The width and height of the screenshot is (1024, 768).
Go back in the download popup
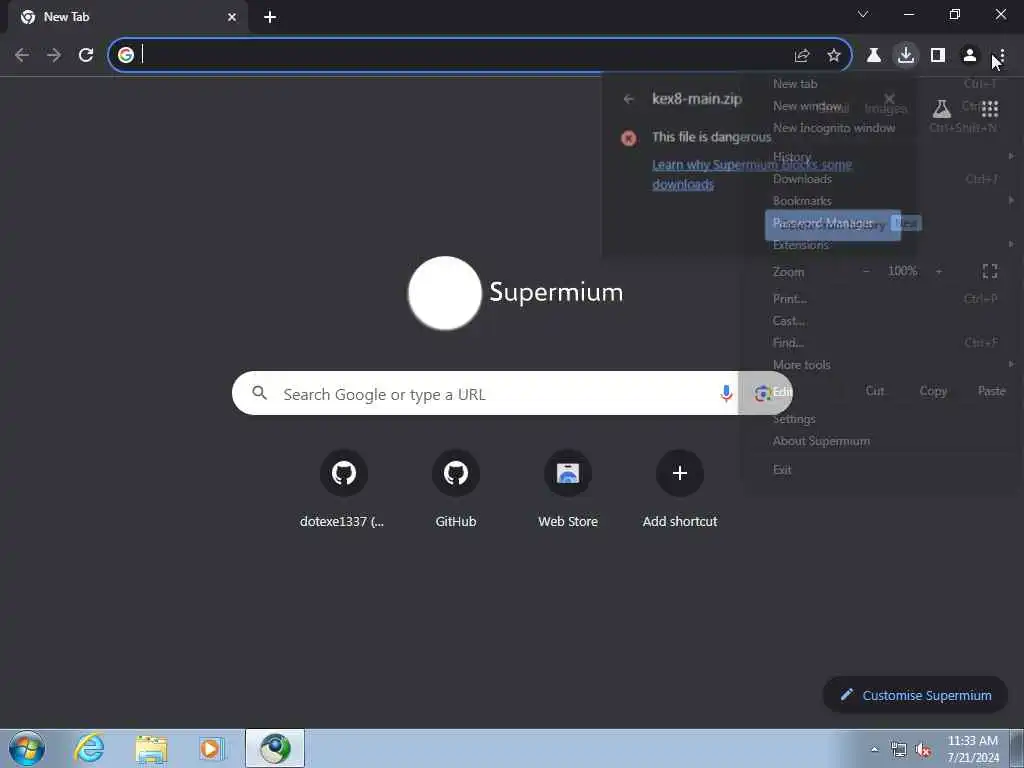click(x=628, y=99)
